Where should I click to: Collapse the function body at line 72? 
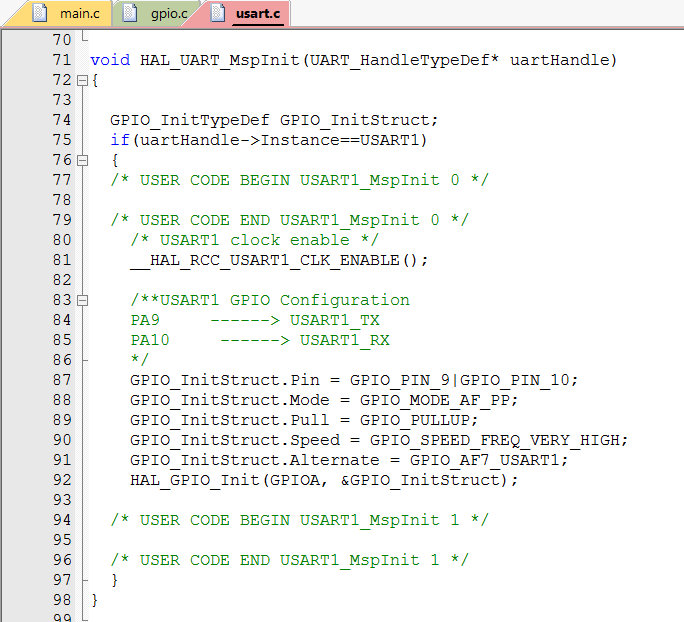[82, 81]
